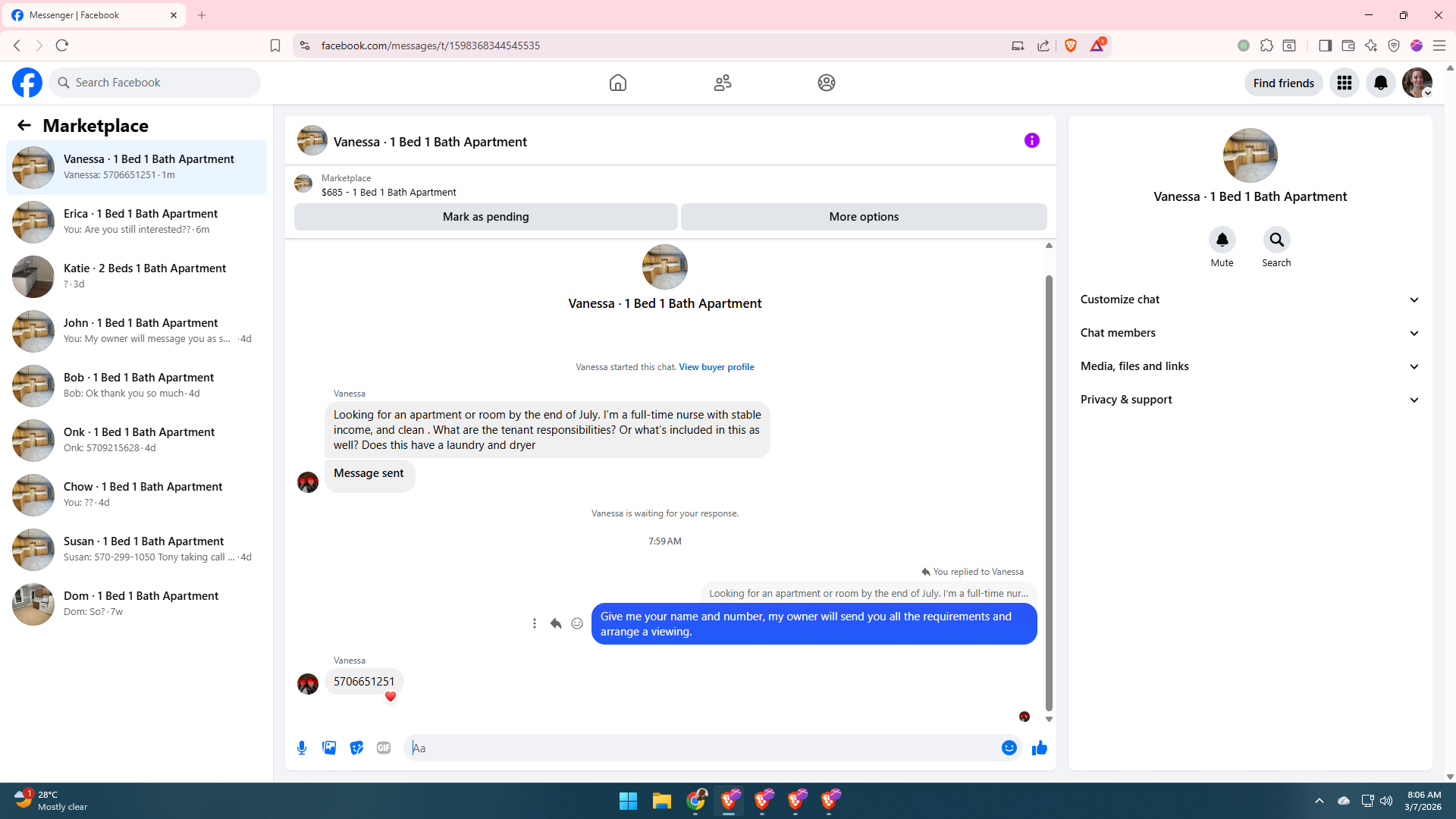This screenshot has width=1456, height=819.
Task: Open Dom 1 Bed 1 Bath chat
Action: pyautogui.click(x=136, y=604)
